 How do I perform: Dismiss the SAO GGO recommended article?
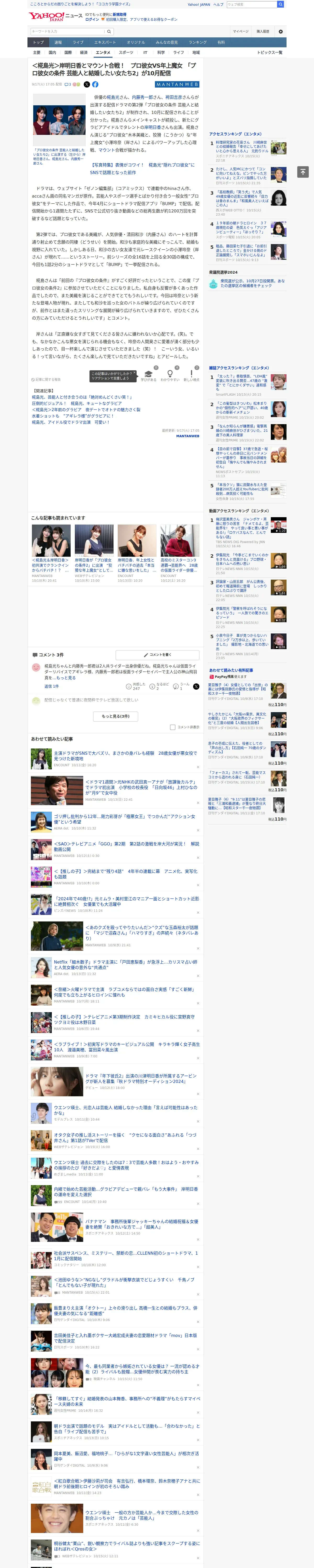point(198,858)
